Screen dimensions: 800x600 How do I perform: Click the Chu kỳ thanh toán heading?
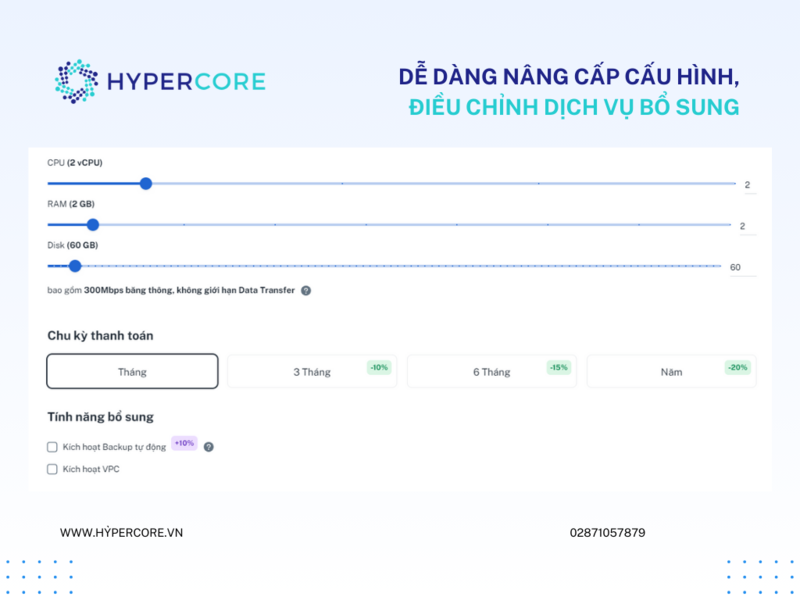coord(100,336)
